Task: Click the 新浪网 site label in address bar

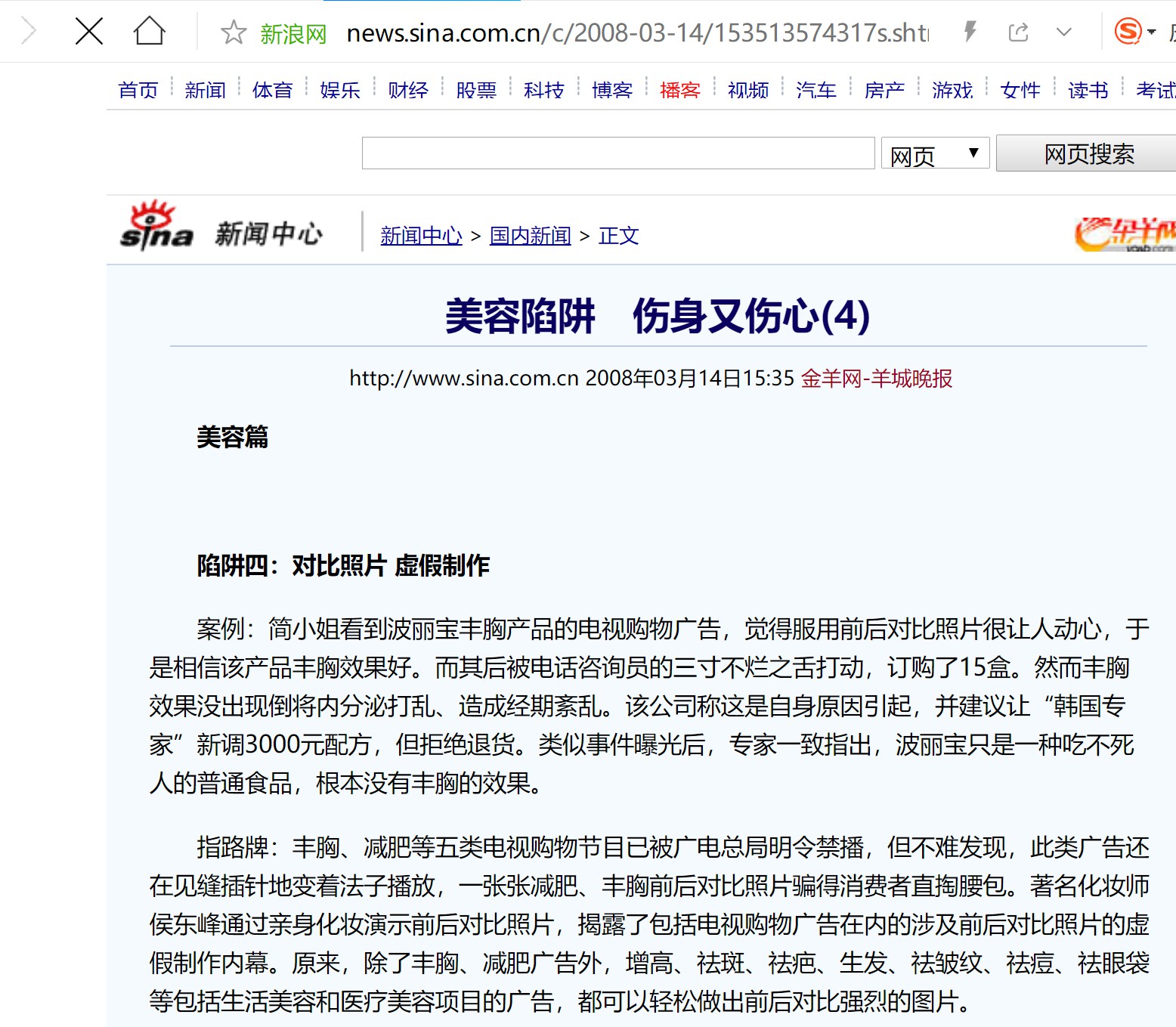Action: (x=293, y=33)
